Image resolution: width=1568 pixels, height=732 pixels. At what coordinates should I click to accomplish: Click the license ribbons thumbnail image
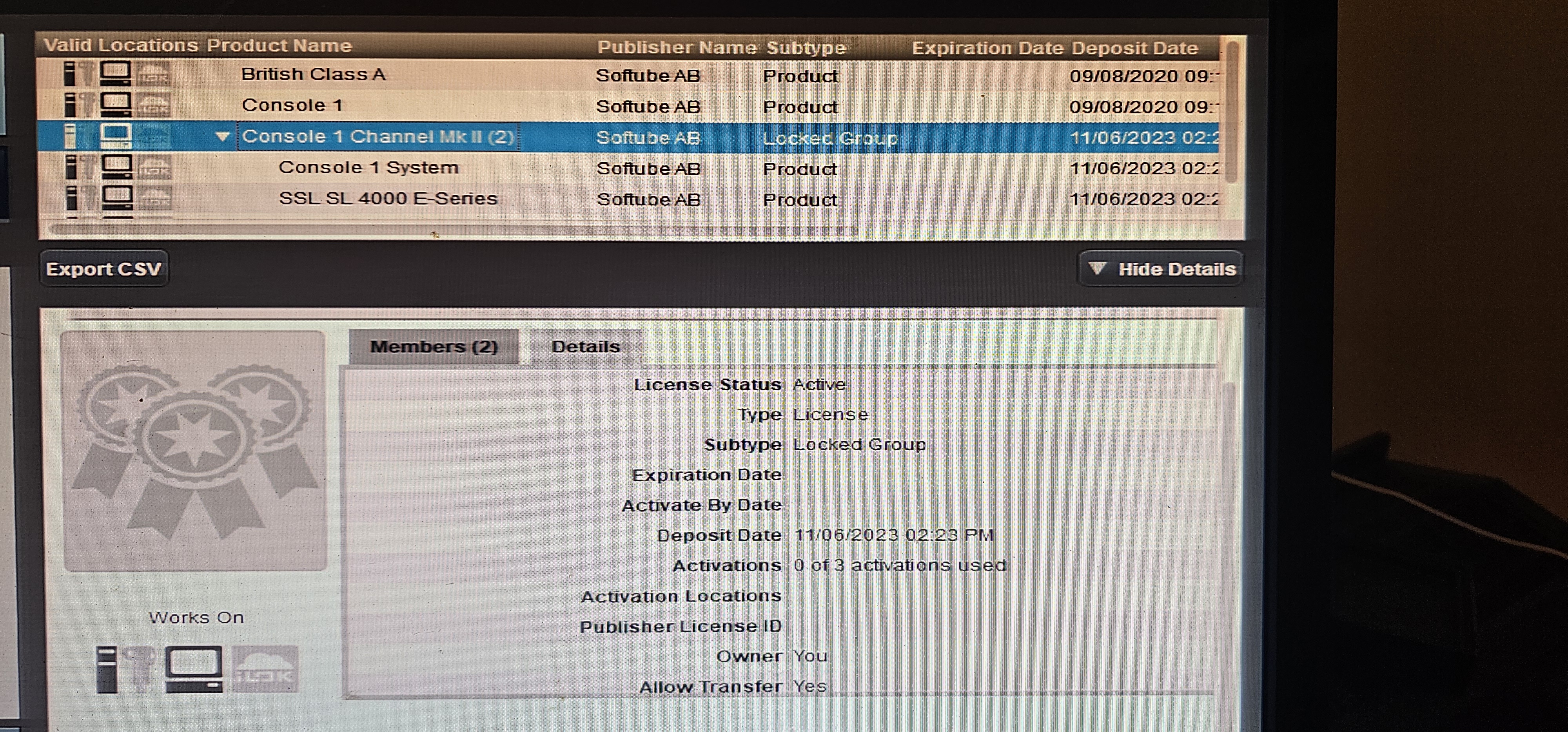coord(195,451)
